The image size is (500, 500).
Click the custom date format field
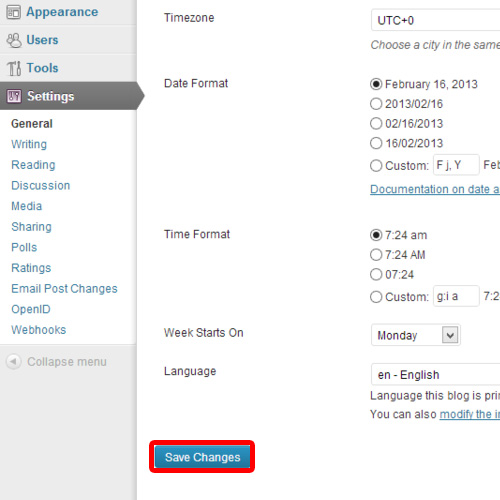(x=456, y=165)
